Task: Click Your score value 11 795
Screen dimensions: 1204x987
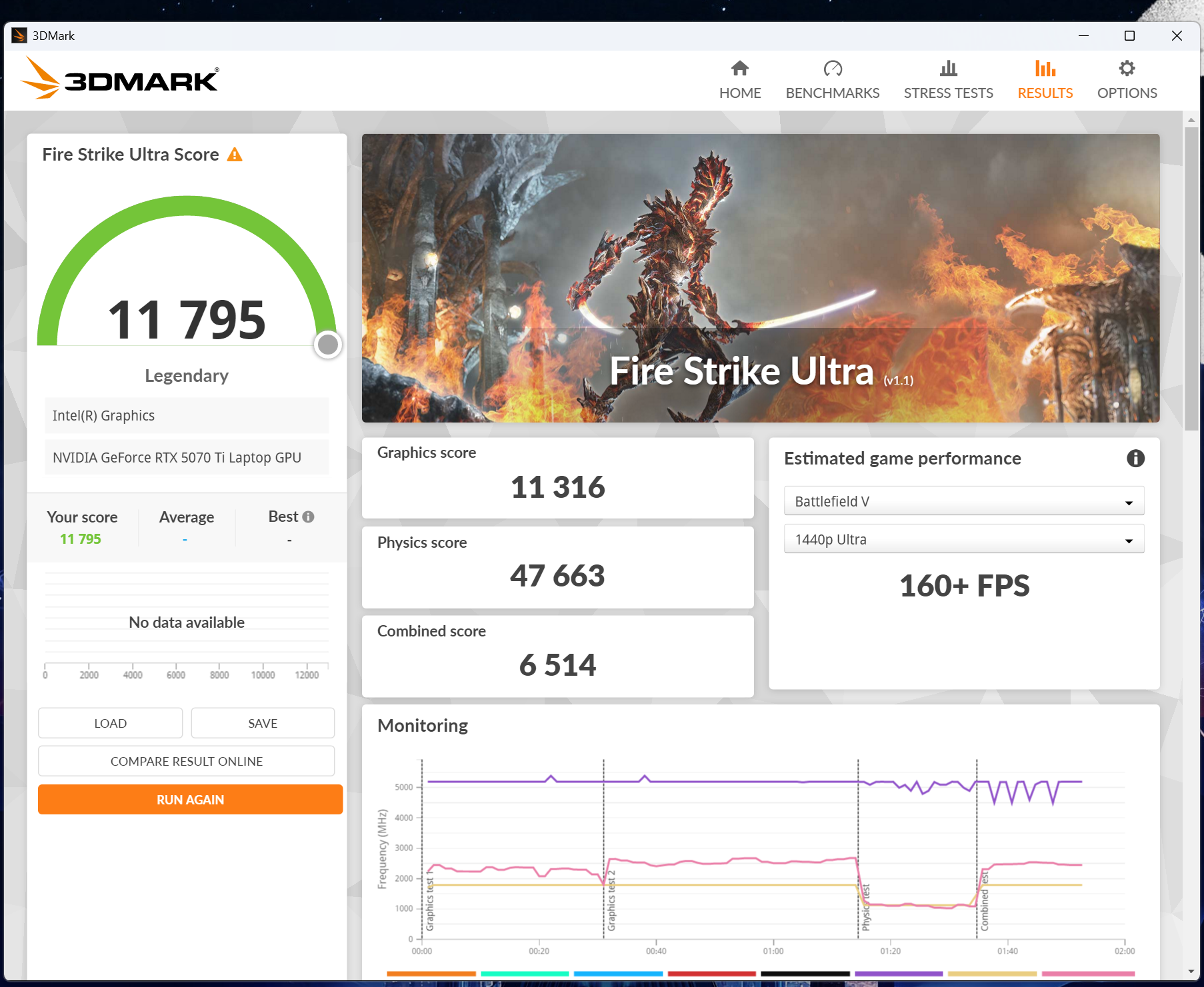Action: point(81,539)
